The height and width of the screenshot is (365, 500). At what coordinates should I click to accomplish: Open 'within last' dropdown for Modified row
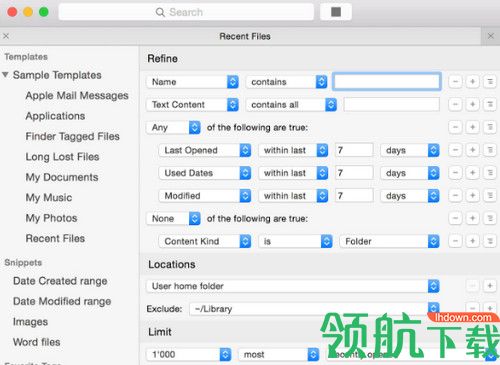pyautogui.click(x=293, y=196)
